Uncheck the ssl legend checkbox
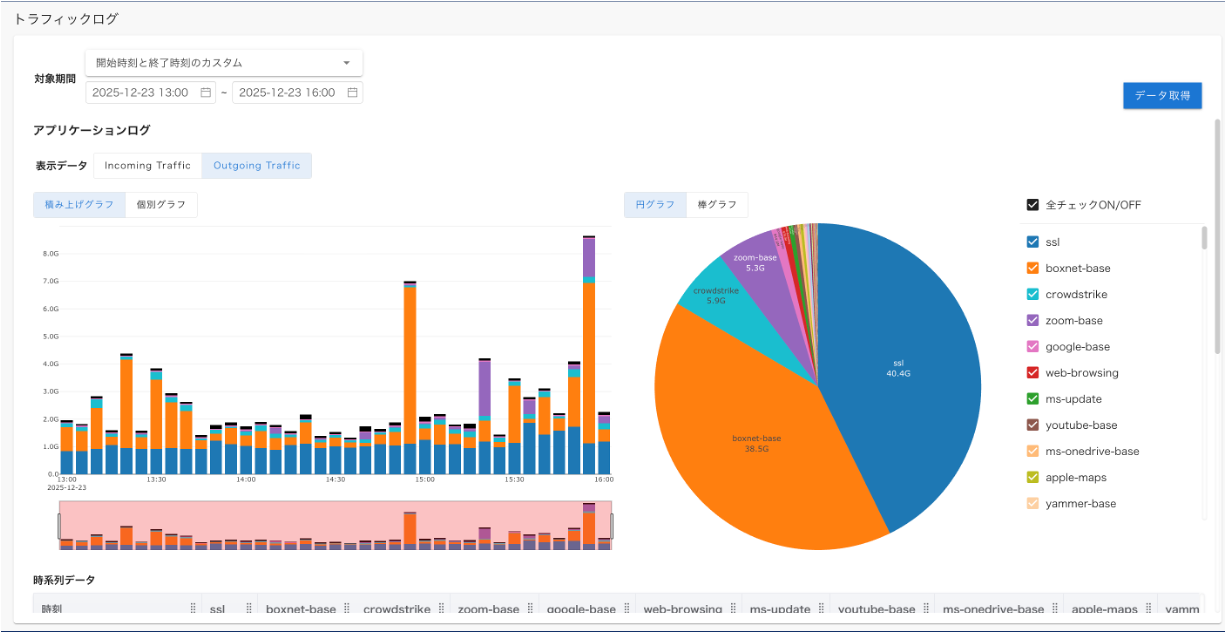The height and width of the screenshot is (632, 1226). pos(1033,242)
